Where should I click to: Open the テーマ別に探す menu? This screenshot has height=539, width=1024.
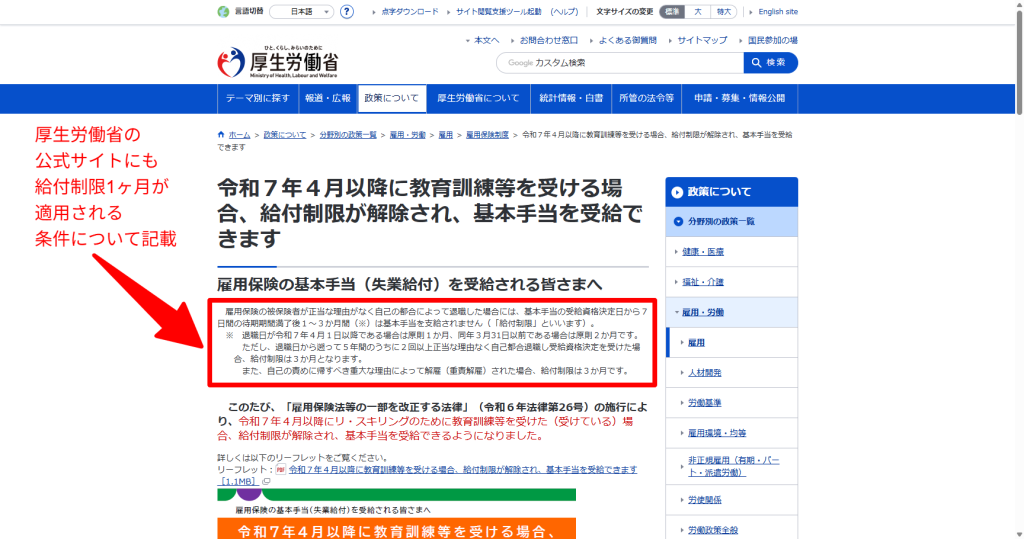coord(258,98)
